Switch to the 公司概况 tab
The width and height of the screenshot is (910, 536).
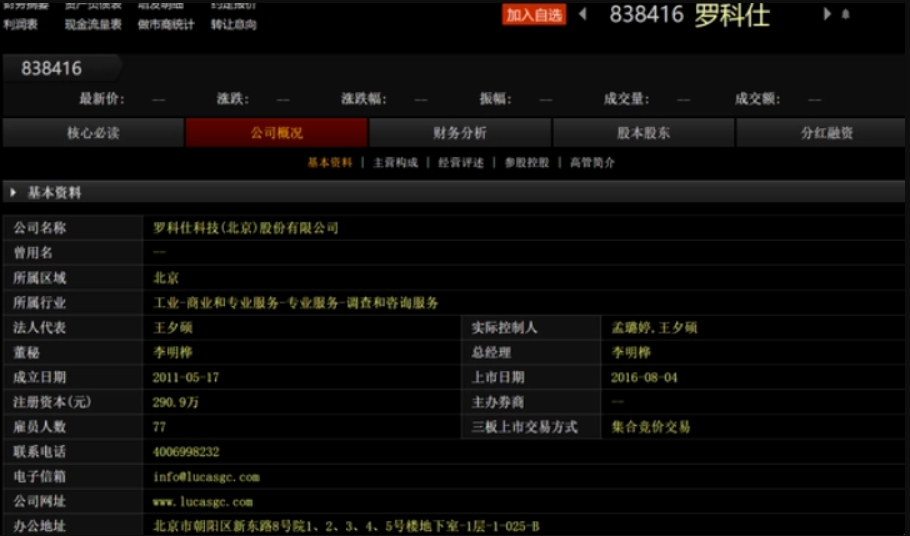pos(276,133)
